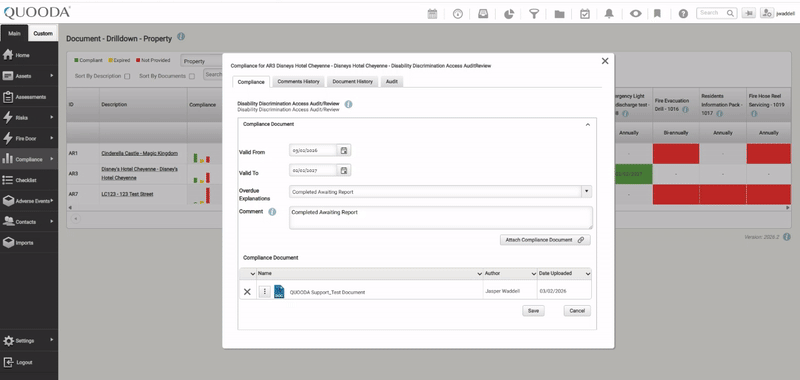Switch to the Document History tab

[352, 82]
